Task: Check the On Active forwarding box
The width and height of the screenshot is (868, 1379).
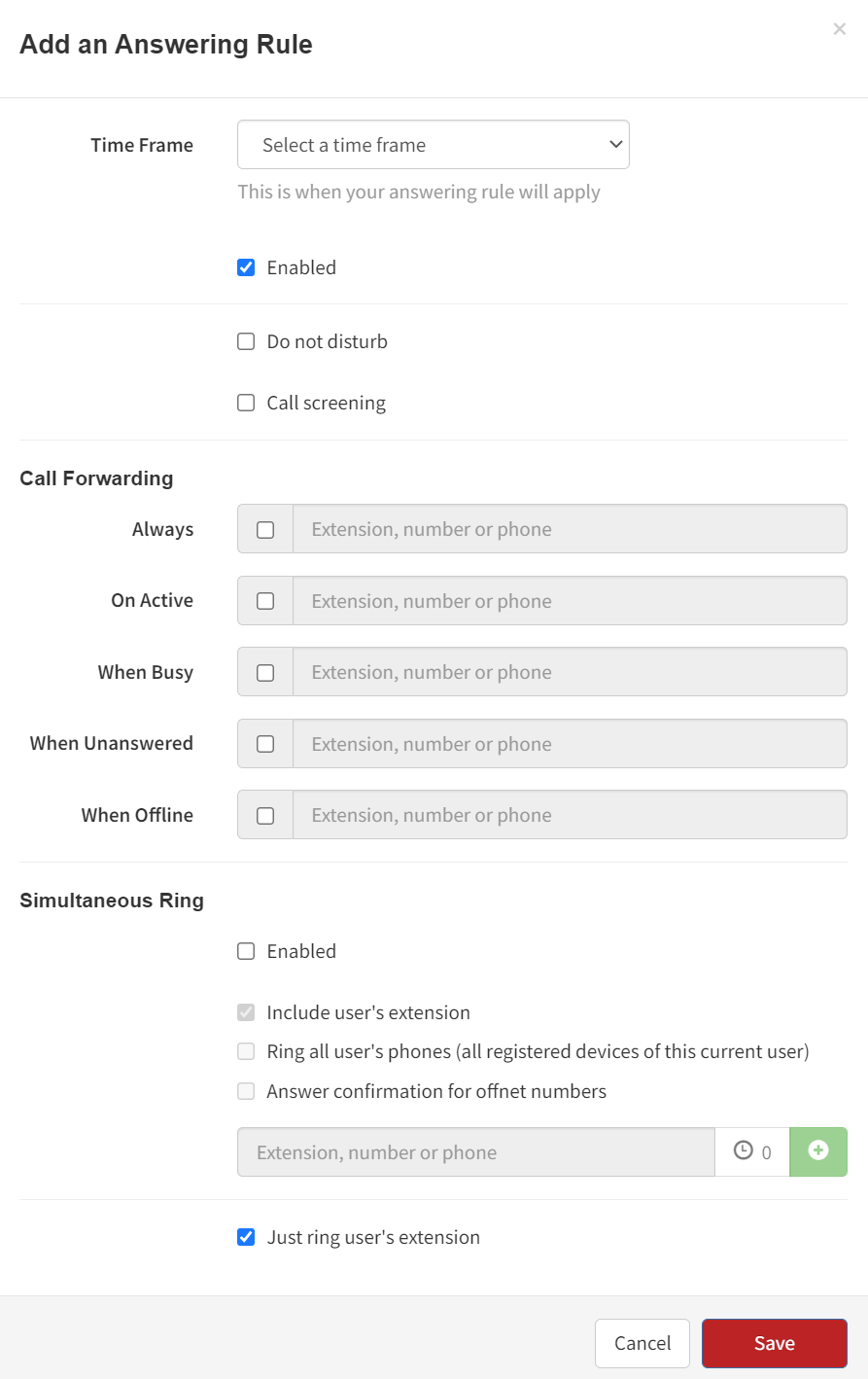Action: (265, 601)
